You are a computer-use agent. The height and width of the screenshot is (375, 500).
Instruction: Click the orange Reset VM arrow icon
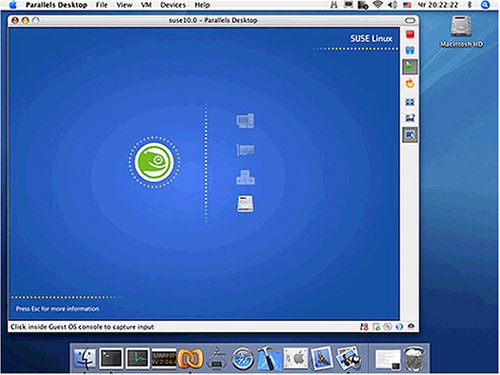[x=410, y=83]
